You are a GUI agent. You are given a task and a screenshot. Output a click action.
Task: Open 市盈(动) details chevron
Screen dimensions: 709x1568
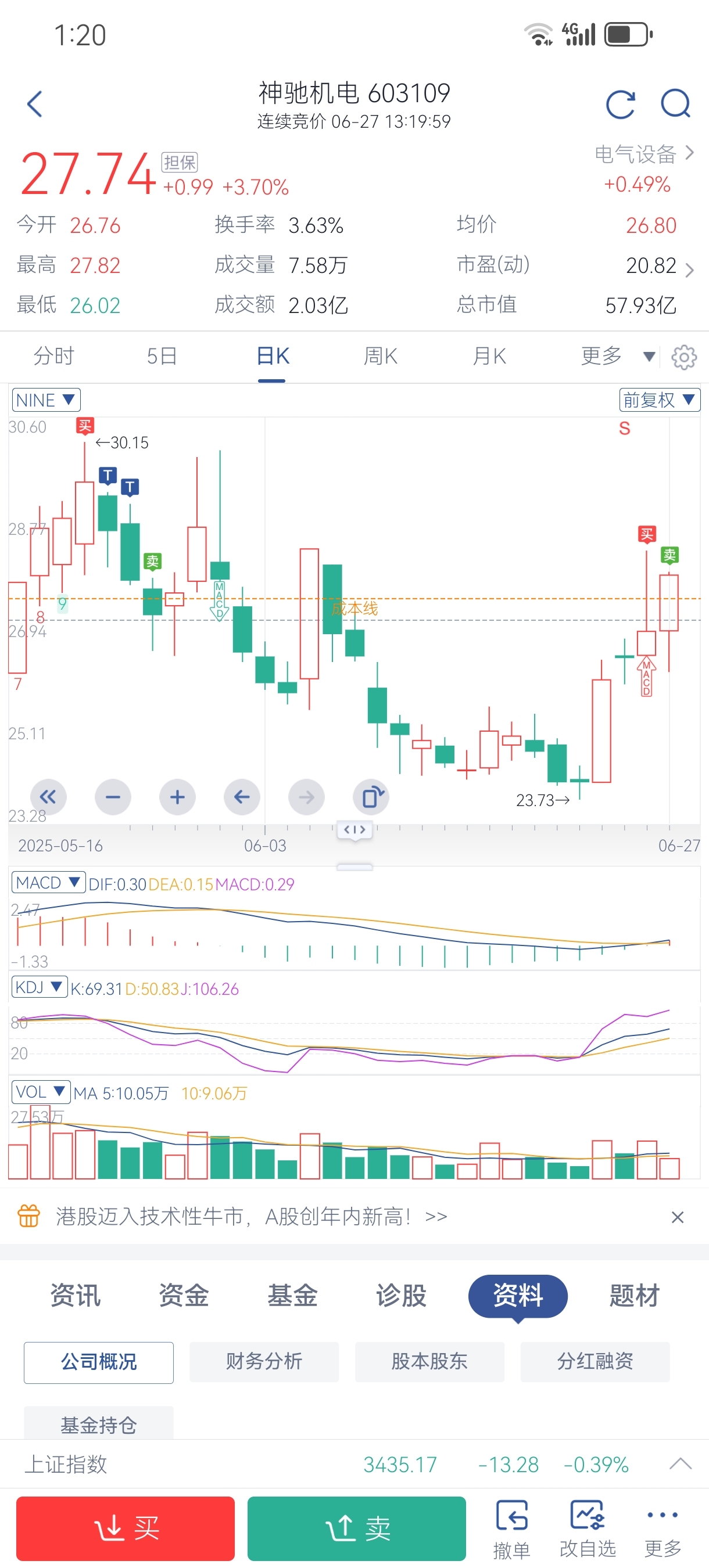(689, 269)
